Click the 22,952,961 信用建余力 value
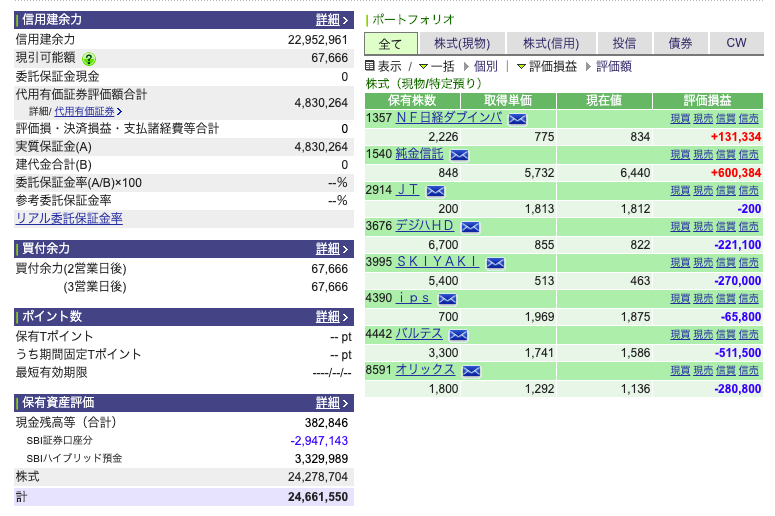The image size is (775, 516). (x=318, y=40)
